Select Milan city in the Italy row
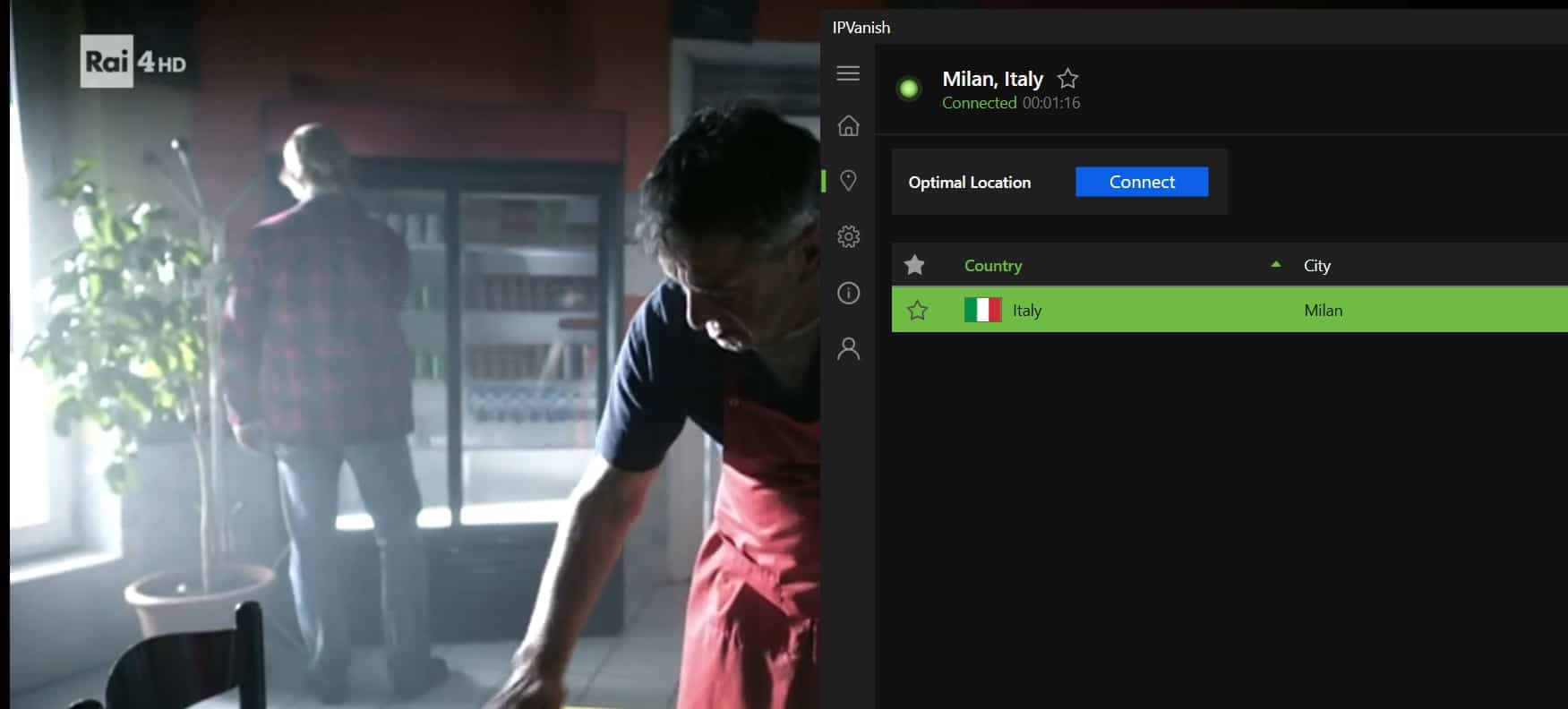Screen dimensions: 1568x709 coord(1324,311)
